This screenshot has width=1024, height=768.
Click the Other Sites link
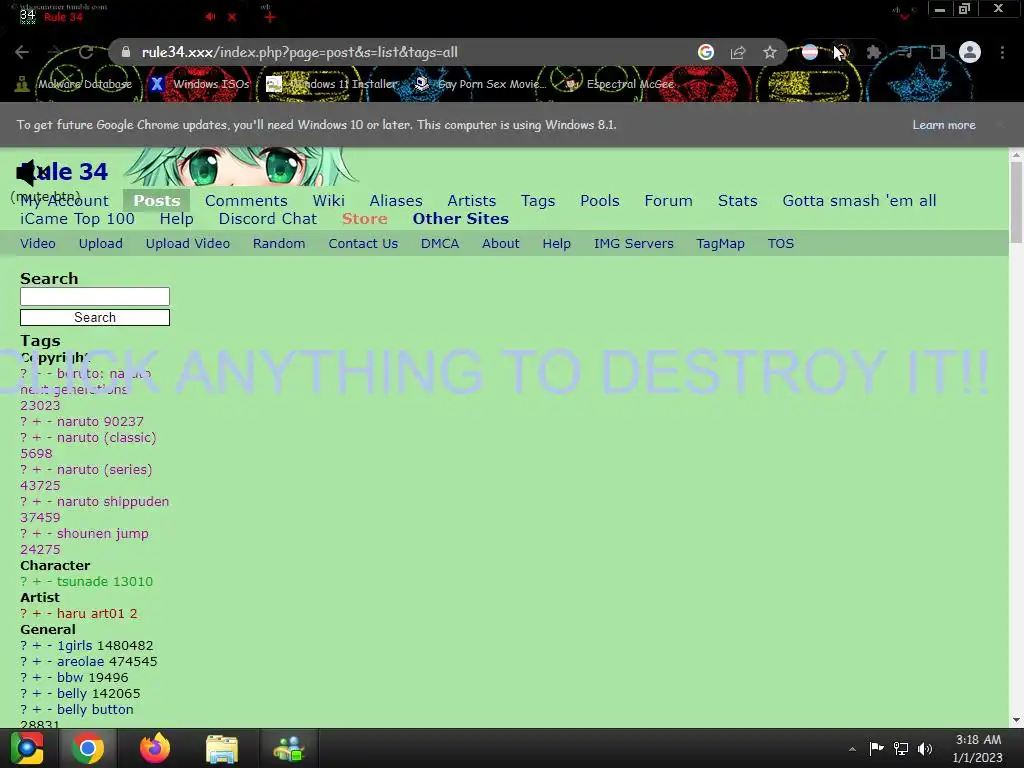point(460,219)
